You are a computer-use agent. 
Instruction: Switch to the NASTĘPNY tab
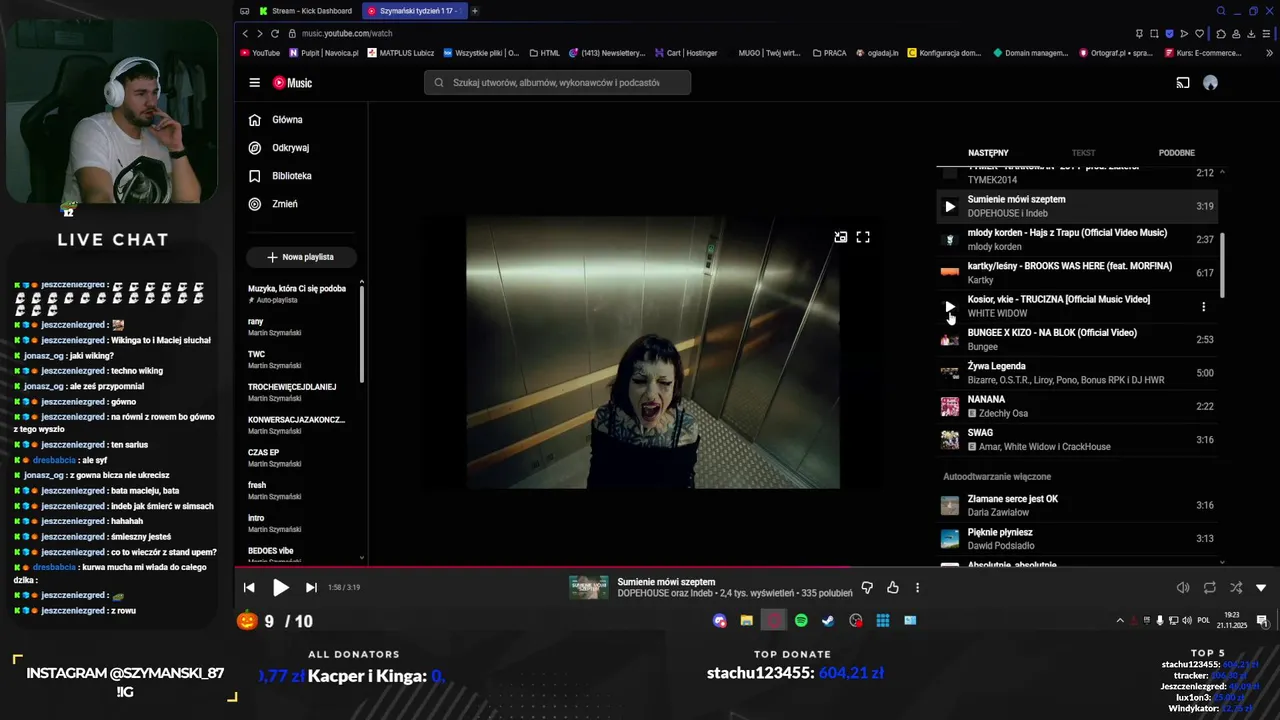pyautogui.click(x=988, y=153)
